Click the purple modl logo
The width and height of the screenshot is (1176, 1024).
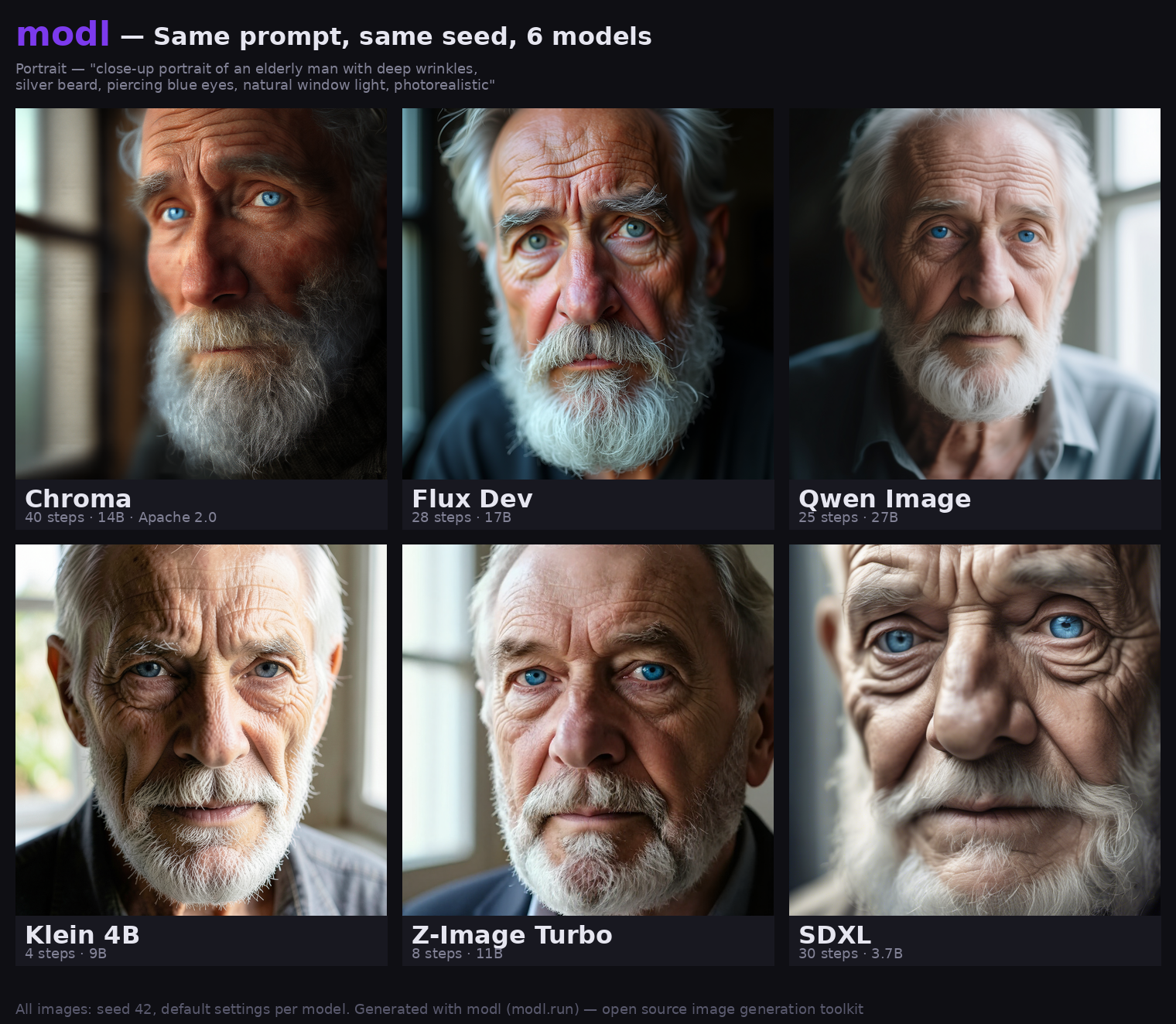click(63, 35)
